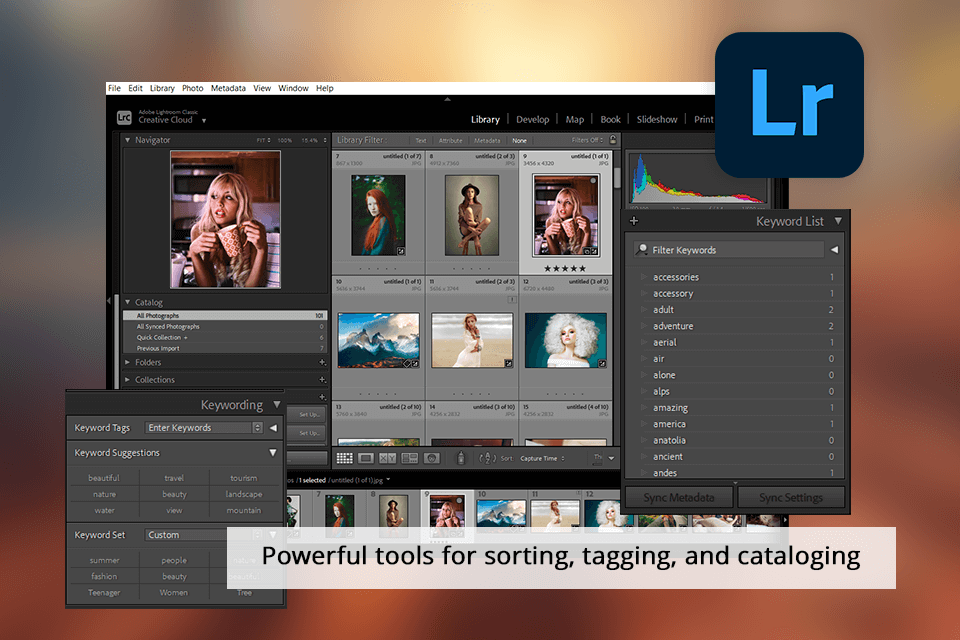The height and width of the screenshot is (640, 960).
Task: Toggle the arrow beside Keyword Tags field
Action: tap(273, 427)
